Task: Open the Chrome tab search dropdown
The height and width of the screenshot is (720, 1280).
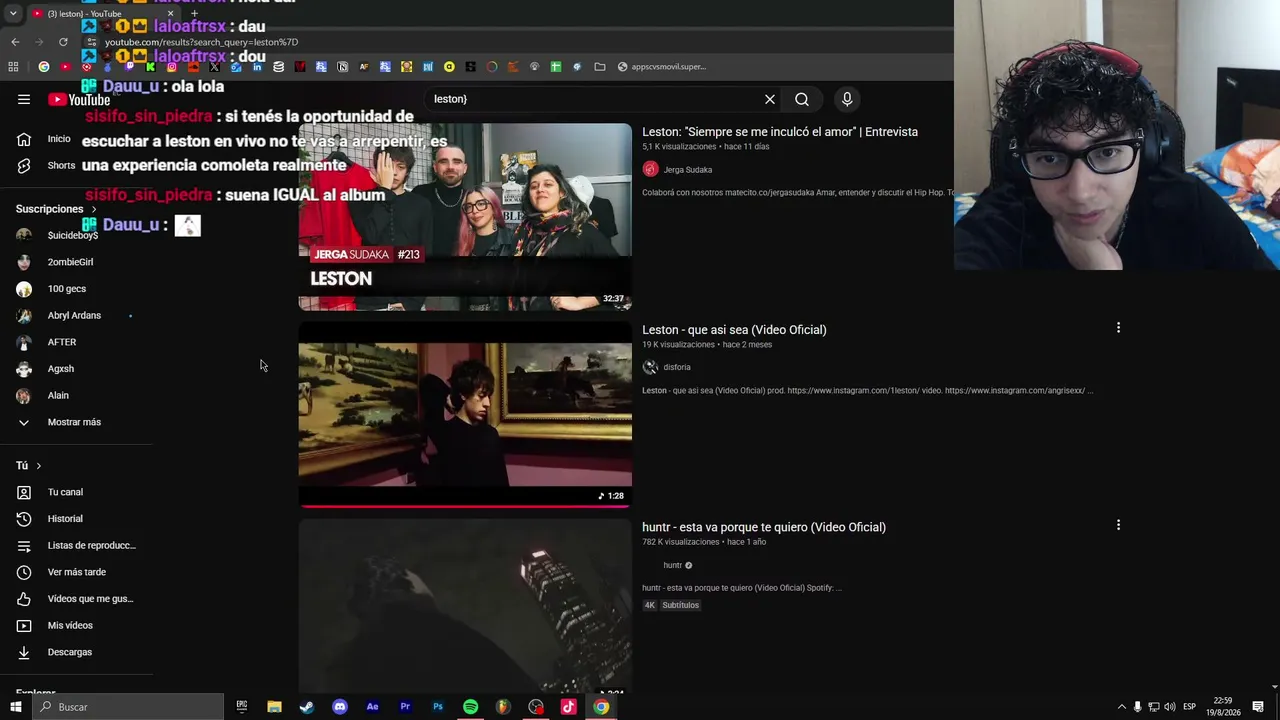Action: click(x=13, y=13)
